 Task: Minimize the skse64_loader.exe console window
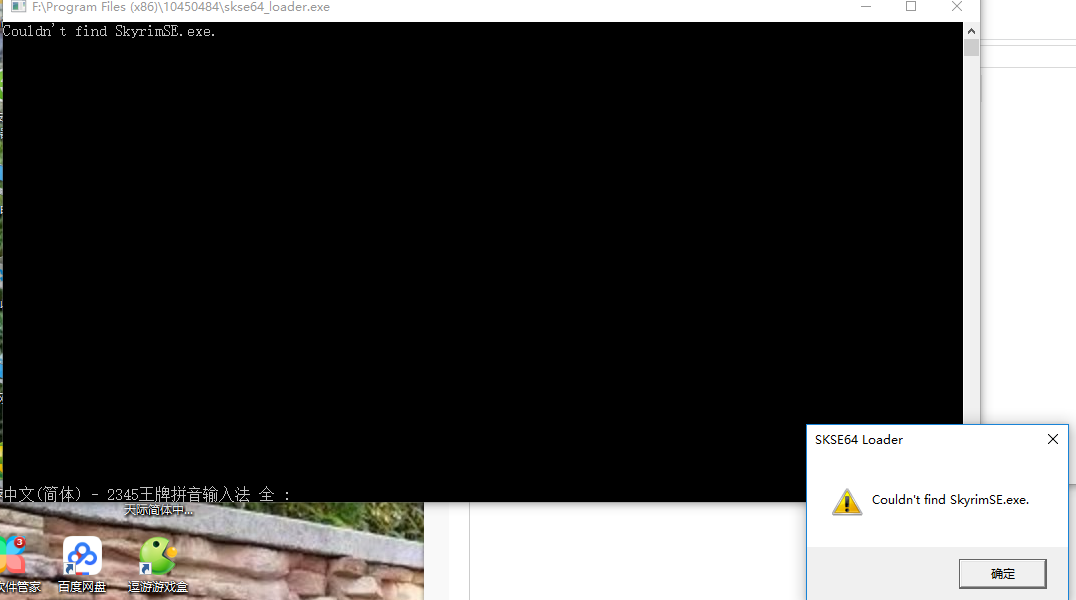coord(866,7)
